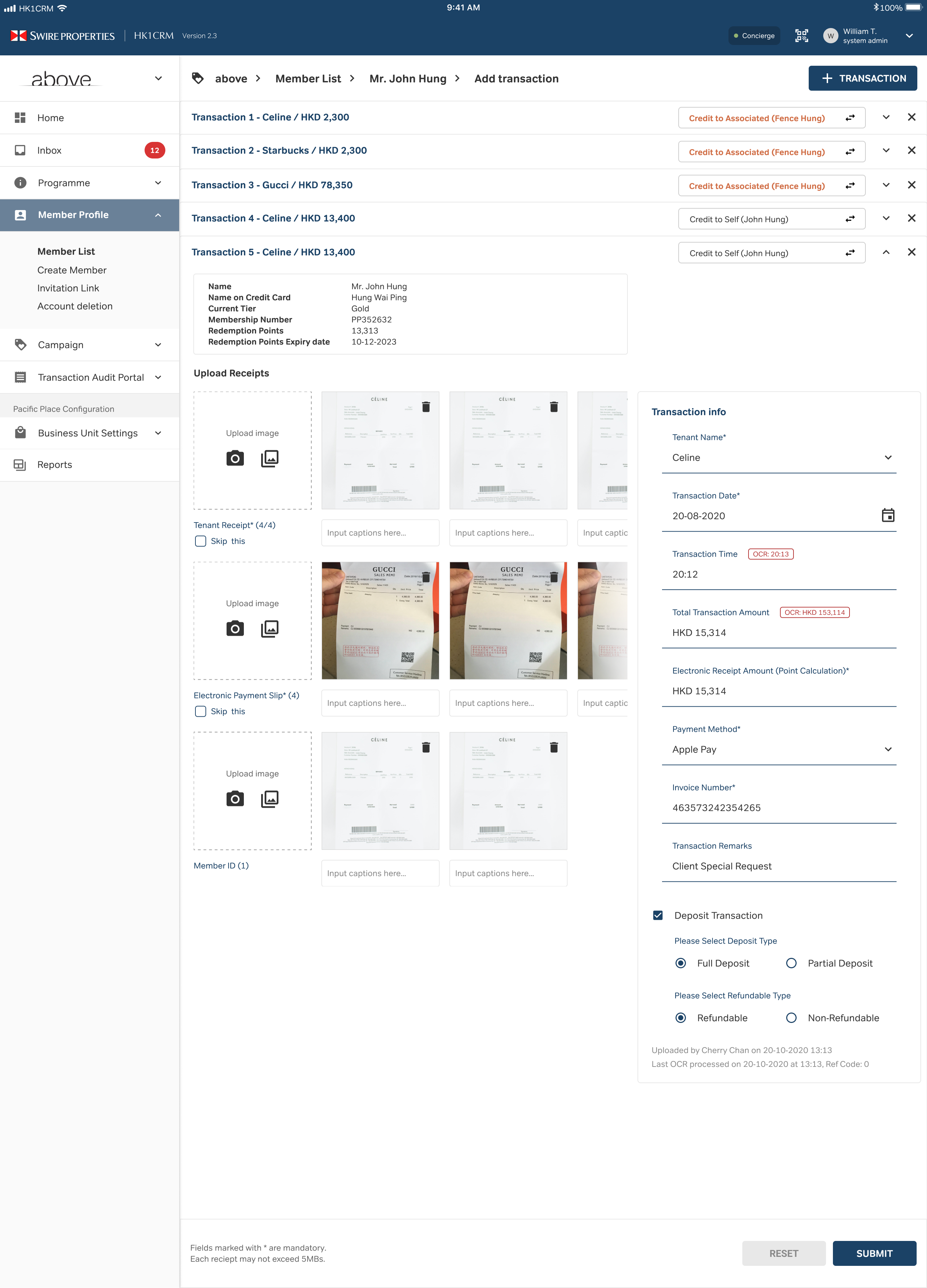Delete the second Member ID image

click(x=554, y=747)
